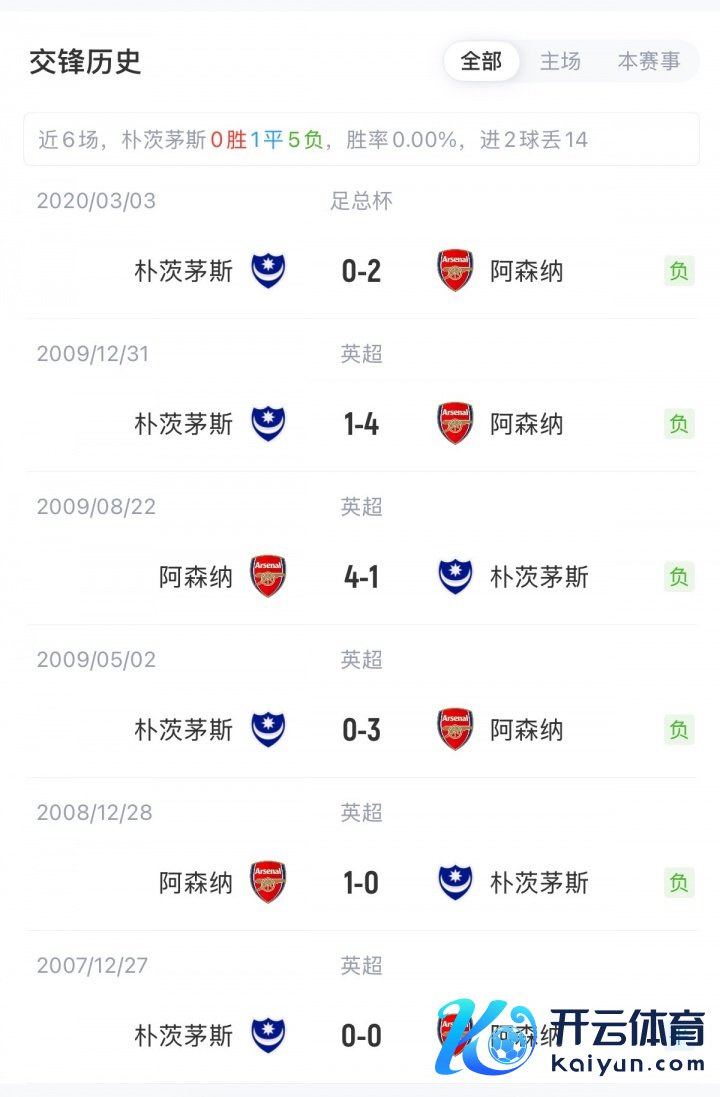720x1097 pixels.
Task: Click the 负 badge on 2008/12/28 match
Action: point(679,883)
